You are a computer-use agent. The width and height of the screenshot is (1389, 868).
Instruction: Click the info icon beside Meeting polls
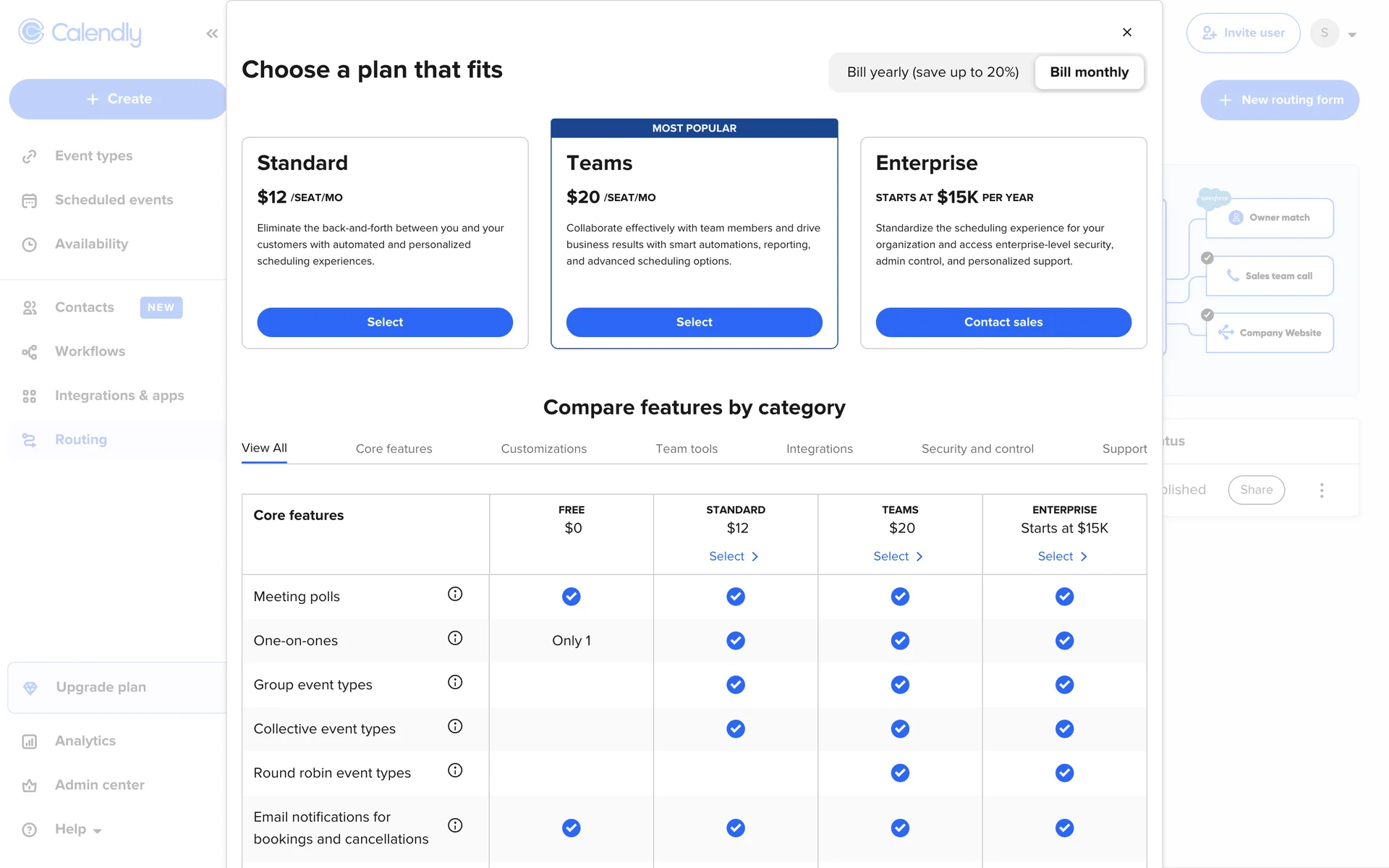click(x=455, y=594)
